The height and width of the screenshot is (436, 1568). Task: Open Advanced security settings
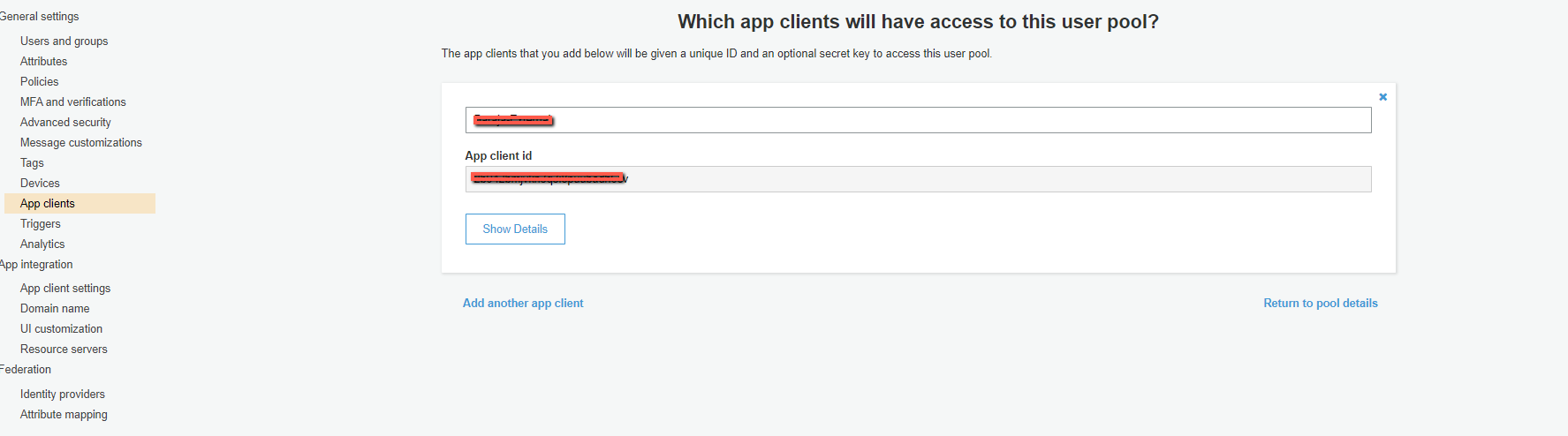[x=65, y=122]
